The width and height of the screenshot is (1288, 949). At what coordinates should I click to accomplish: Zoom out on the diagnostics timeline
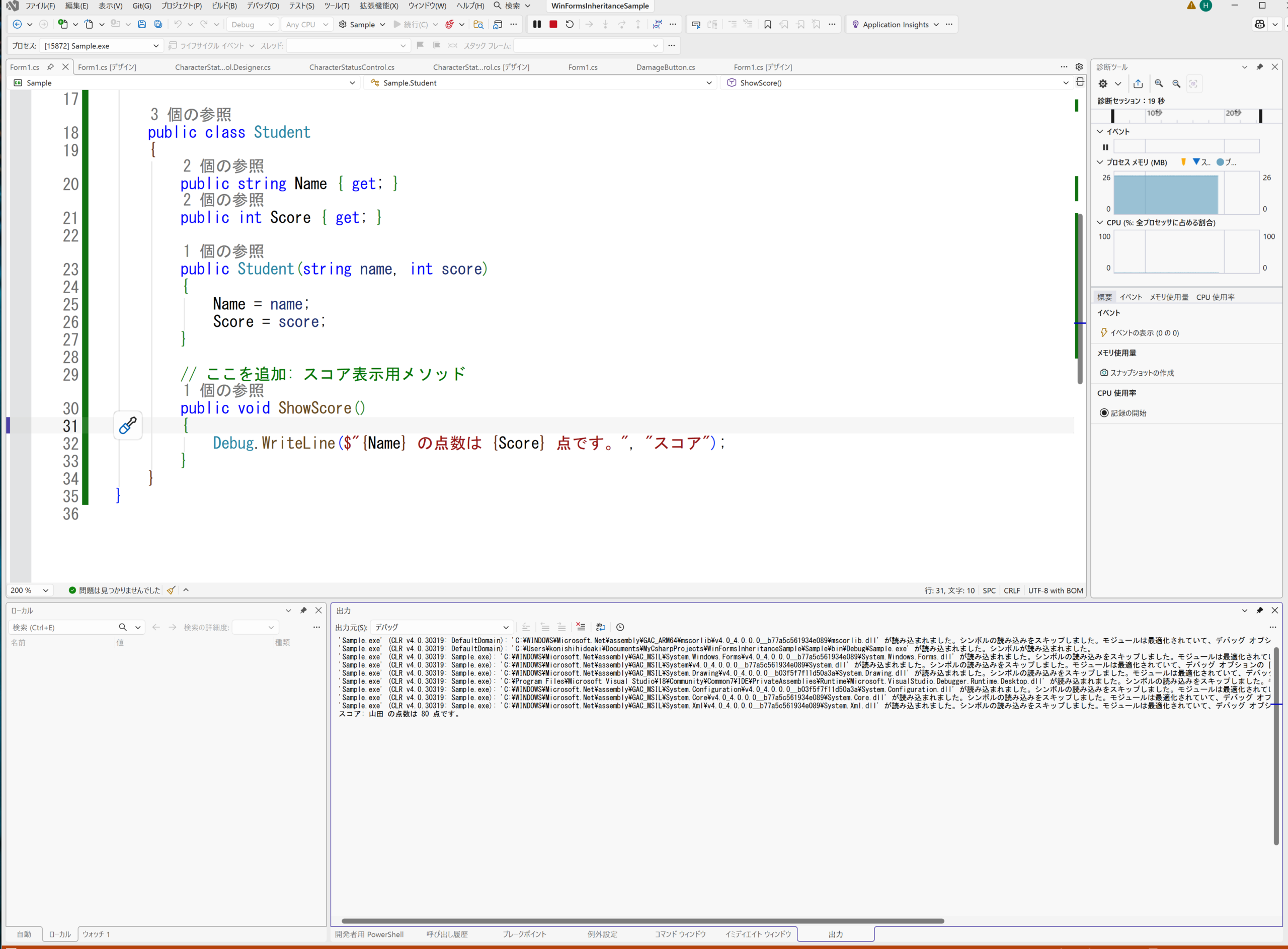(x=1176, y=84)
